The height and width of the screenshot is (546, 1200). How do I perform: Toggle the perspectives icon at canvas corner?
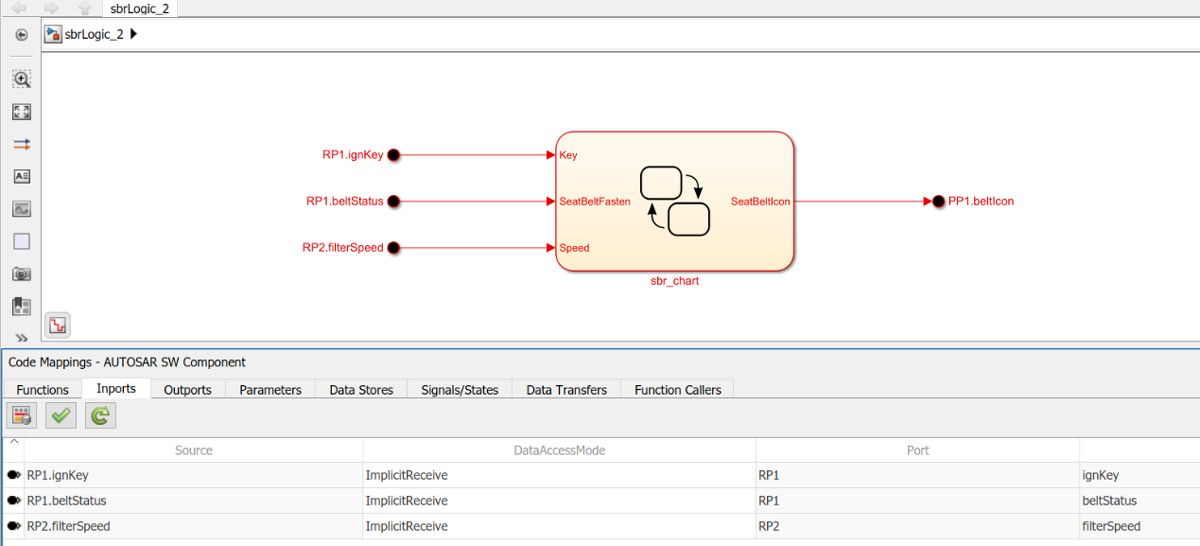[58, 324]
